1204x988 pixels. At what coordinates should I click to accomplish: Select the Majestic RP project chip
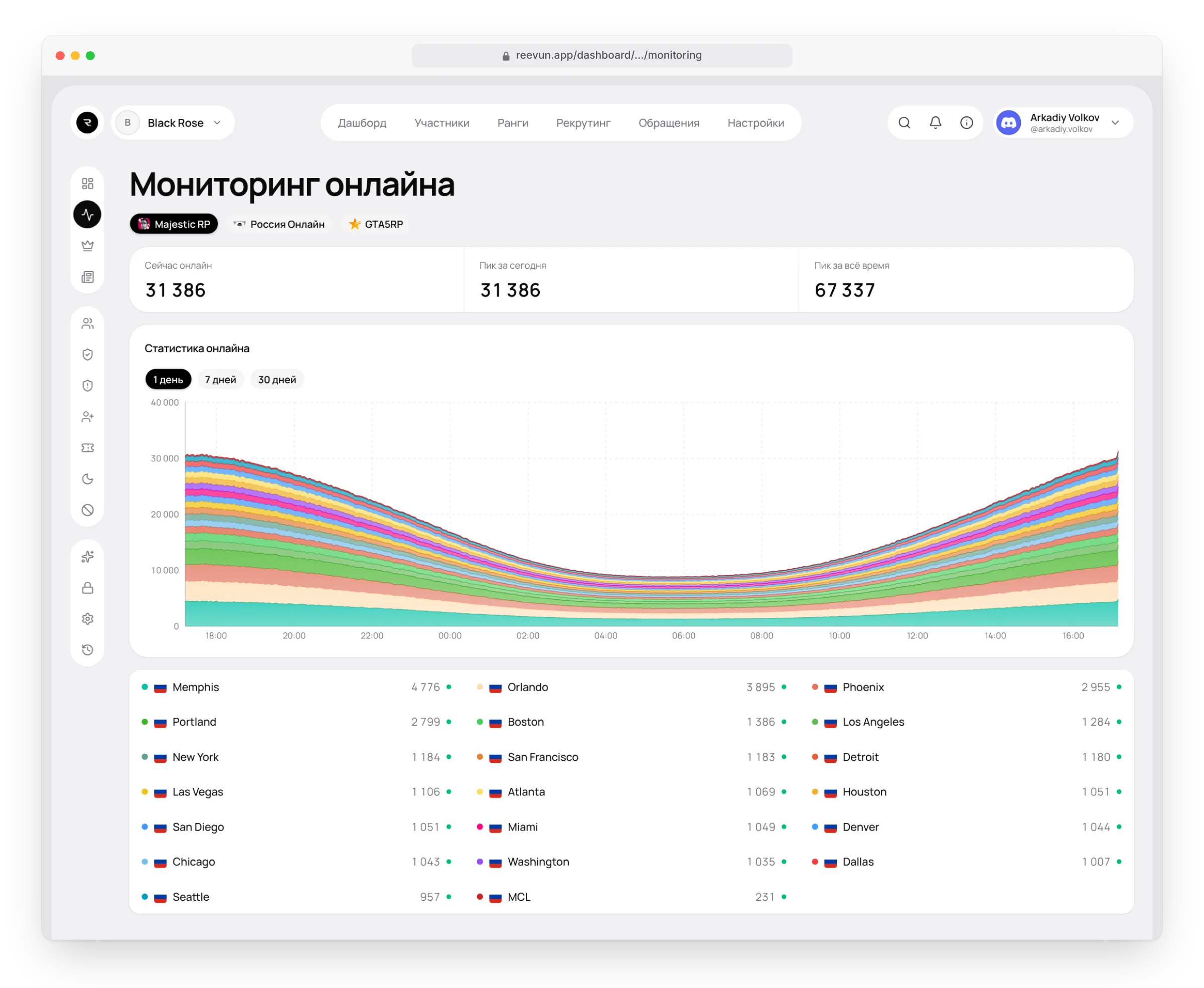tap(174, 224)
